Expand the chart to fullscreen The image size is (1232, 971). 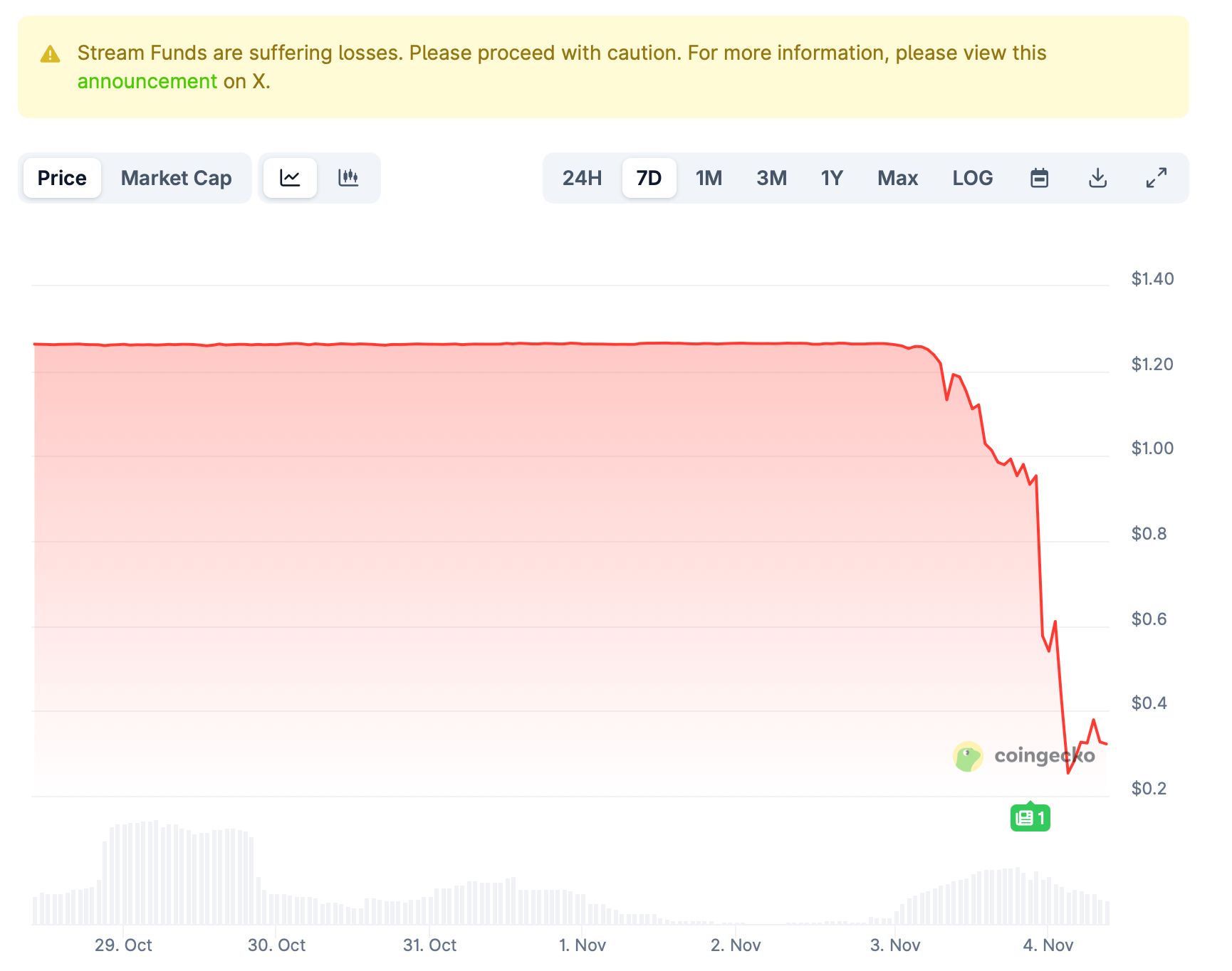tap(1156, 178)
